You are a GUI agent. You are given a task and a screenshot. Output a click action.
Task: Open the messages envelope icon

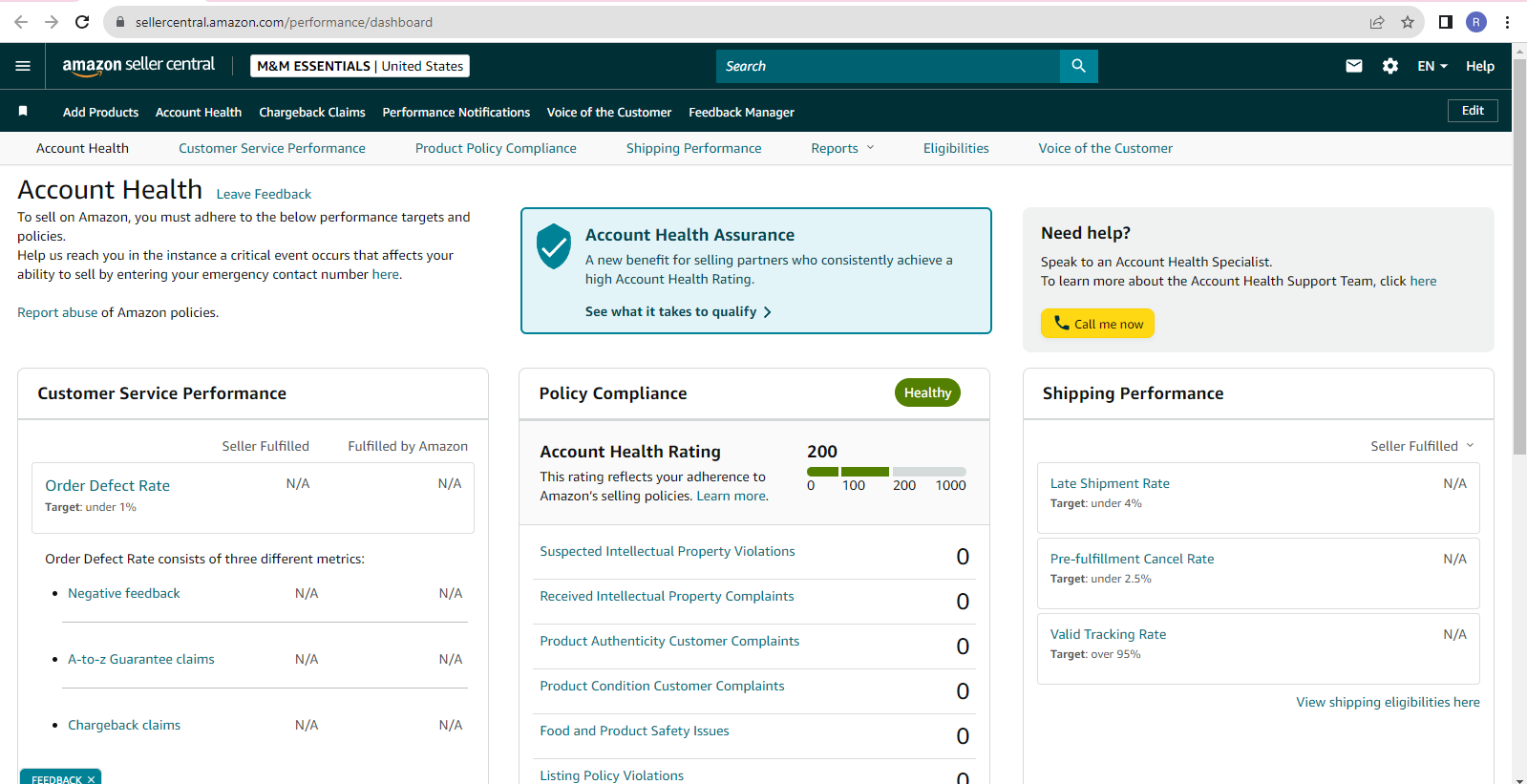tap(1354, 66)
